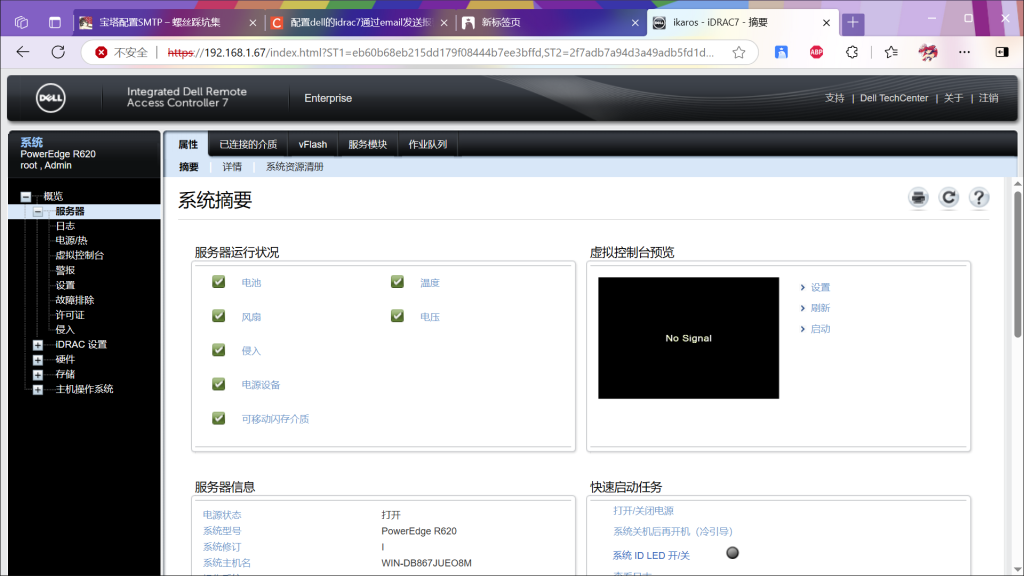Open 电源/热 in the sidebar tree

(x=71, y=240)
